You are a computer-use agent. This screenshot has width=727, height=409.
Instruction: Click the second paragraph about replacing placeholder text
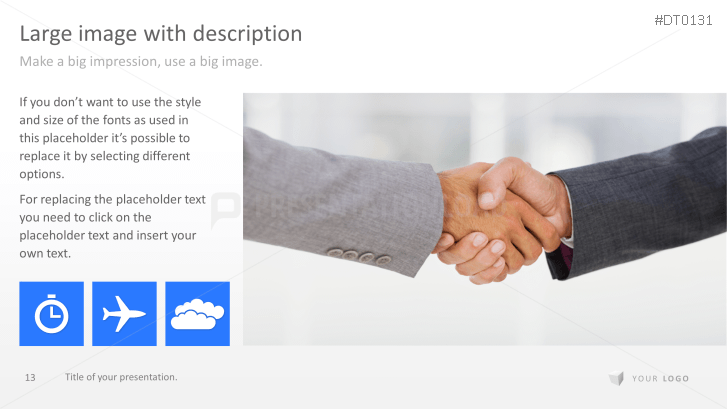pos(112,226)
